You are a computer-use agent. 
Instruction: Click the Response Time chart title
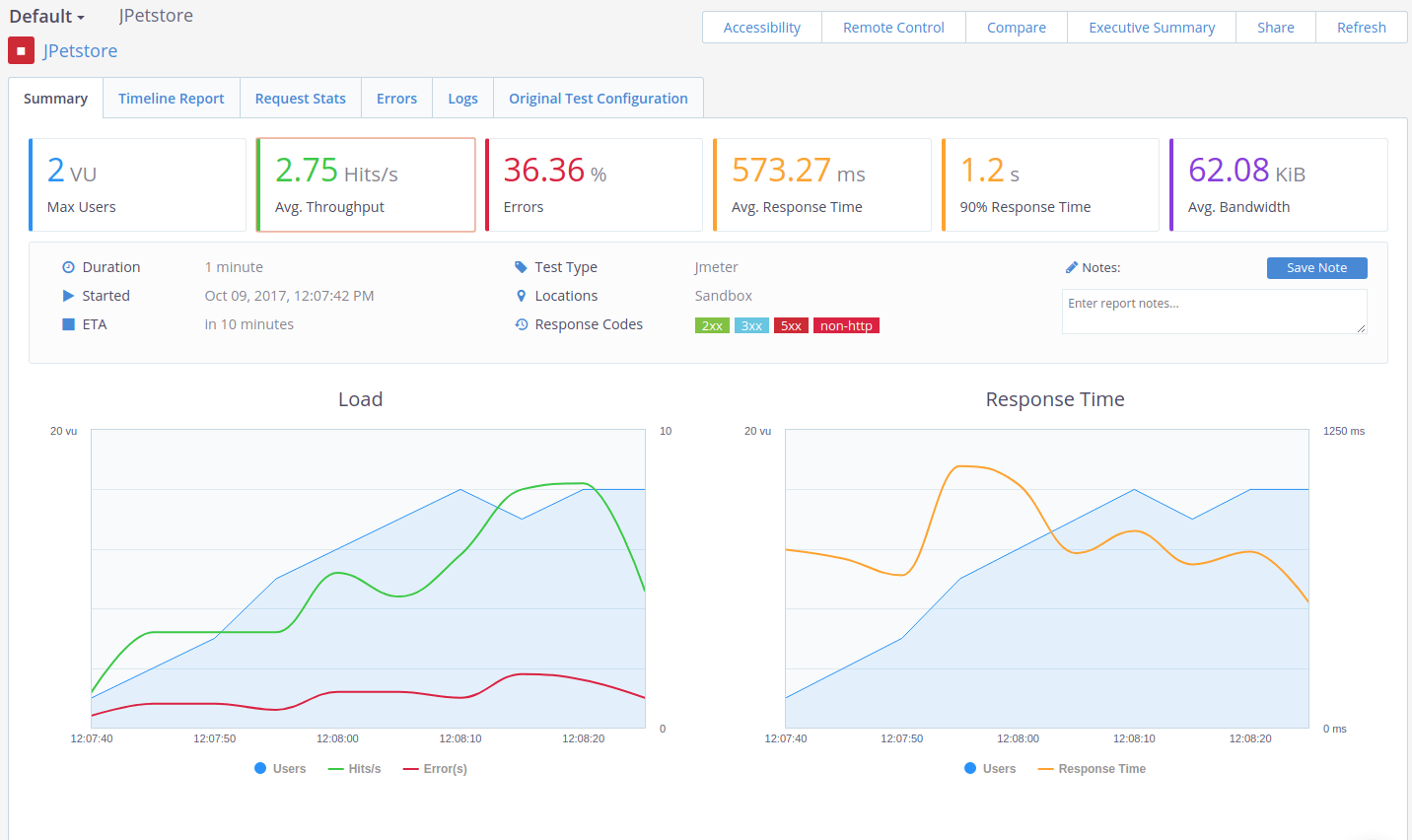1055,399
